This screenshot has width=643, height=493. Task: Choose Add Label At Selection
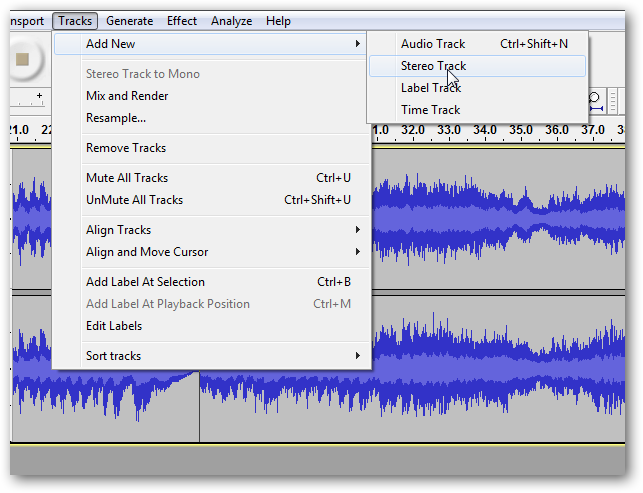point(210,282)
